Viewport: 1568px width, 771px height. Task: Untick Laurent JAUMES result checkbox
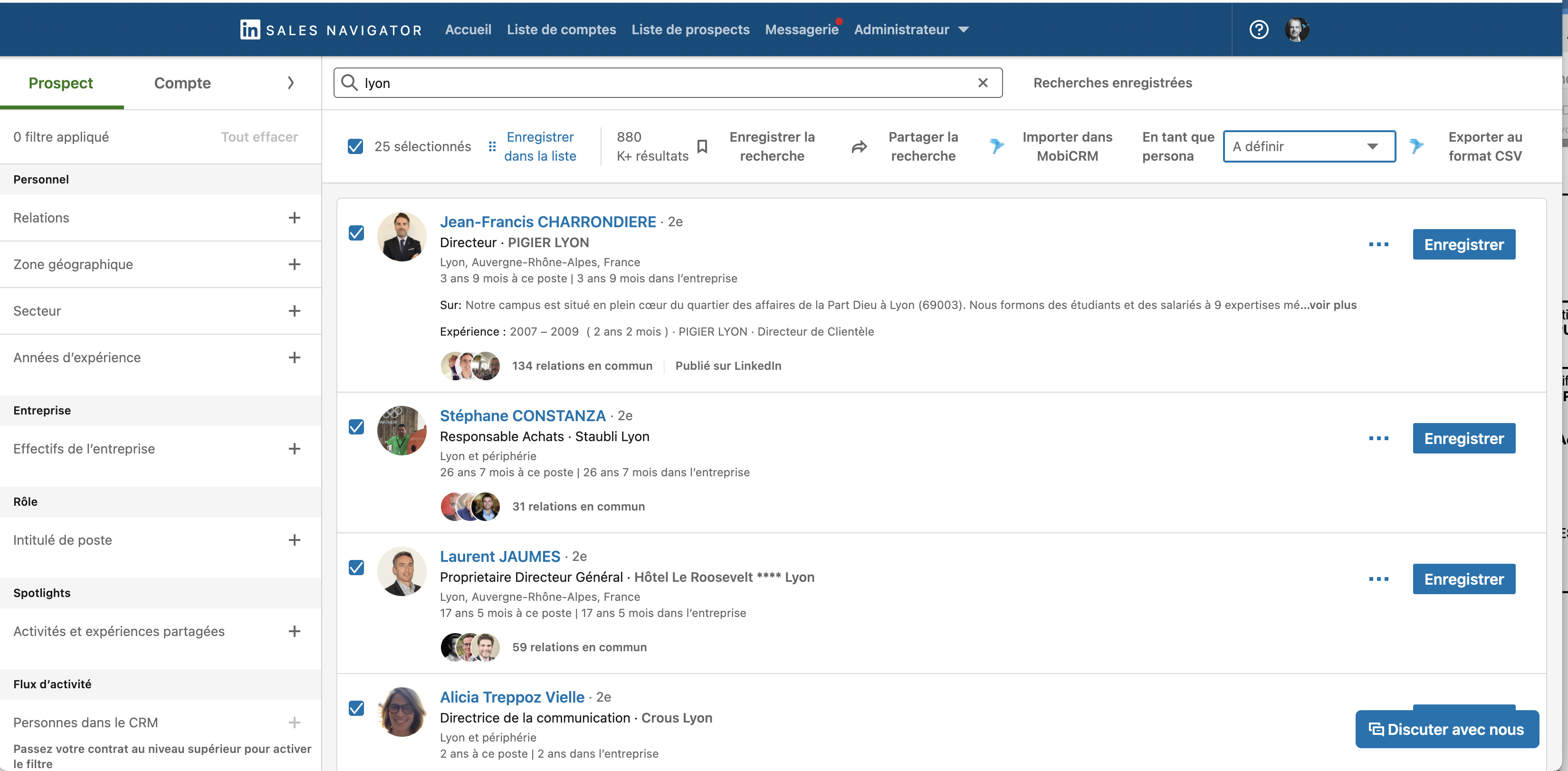356,568
